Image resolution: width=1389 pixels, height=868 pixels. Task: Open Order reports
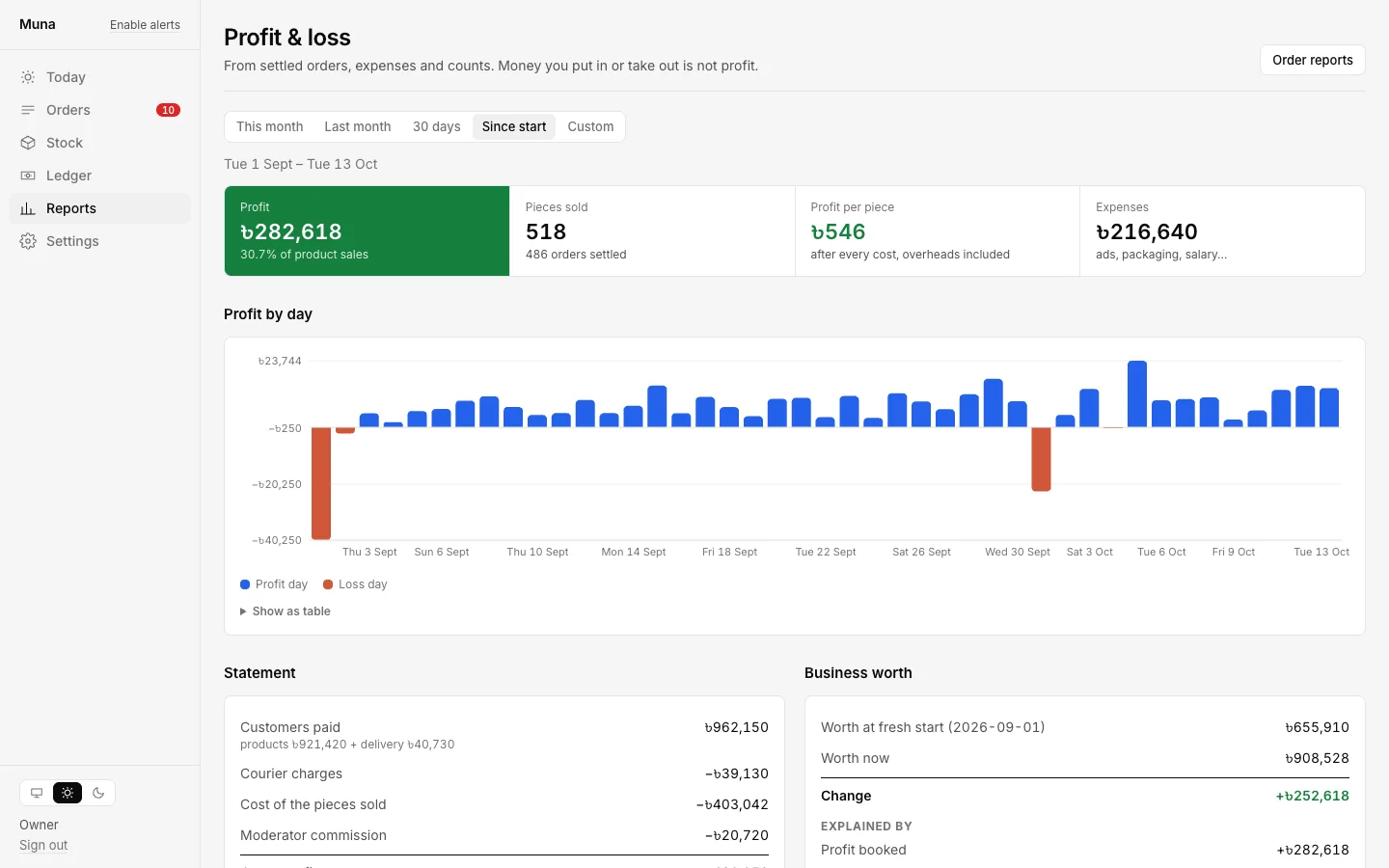click(x=1313, y=60)
